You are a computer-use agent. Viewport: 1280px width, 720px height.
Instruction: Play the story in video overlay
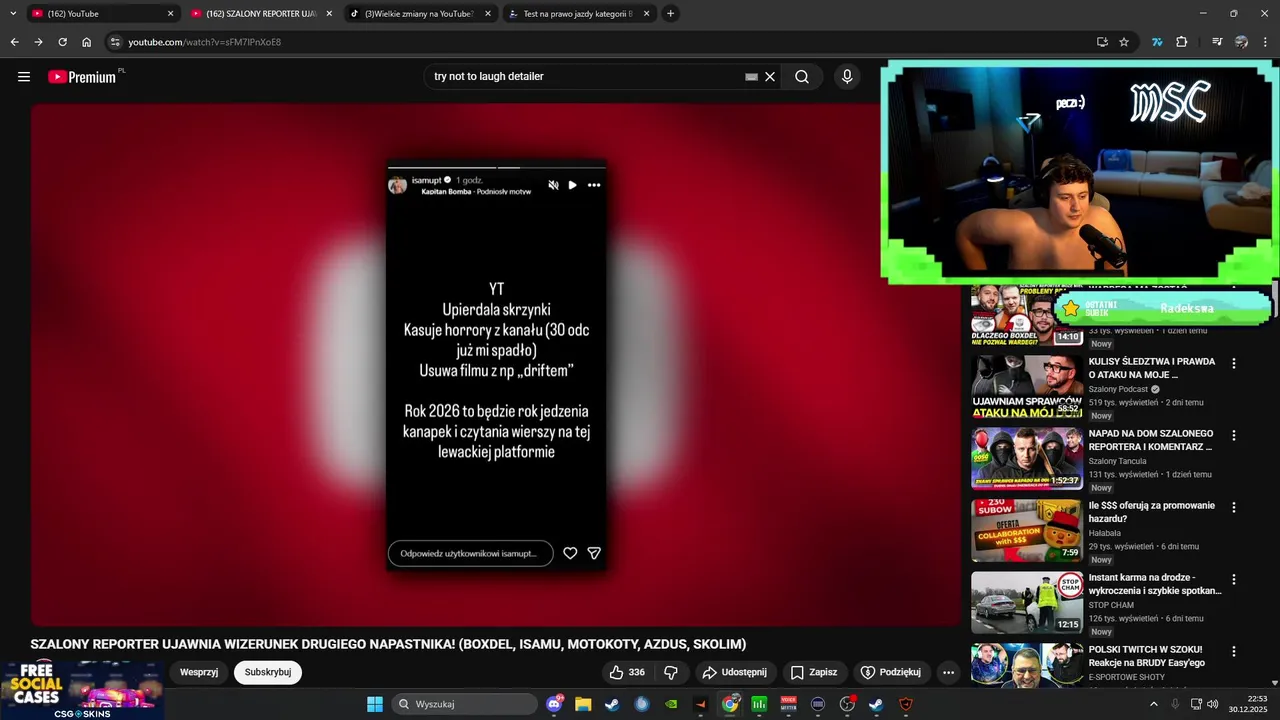pyautogui.click(x=572, y=185)
